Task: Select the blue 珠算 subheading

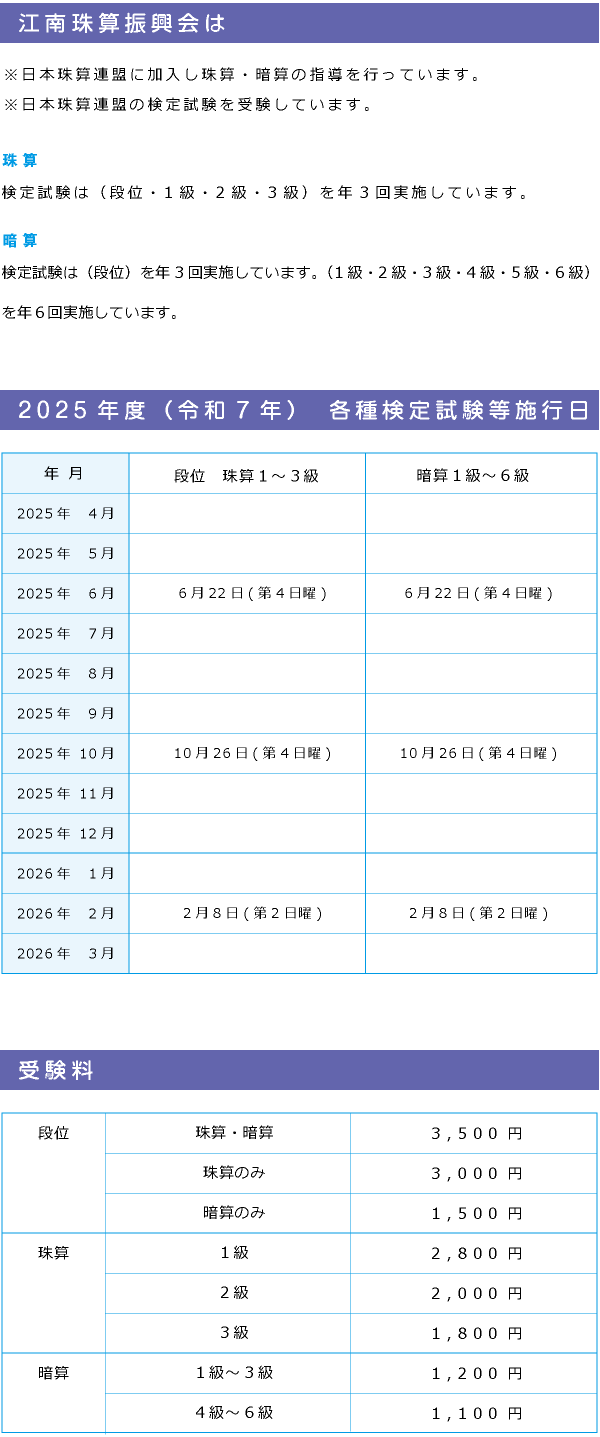Action: coord(20,160)
